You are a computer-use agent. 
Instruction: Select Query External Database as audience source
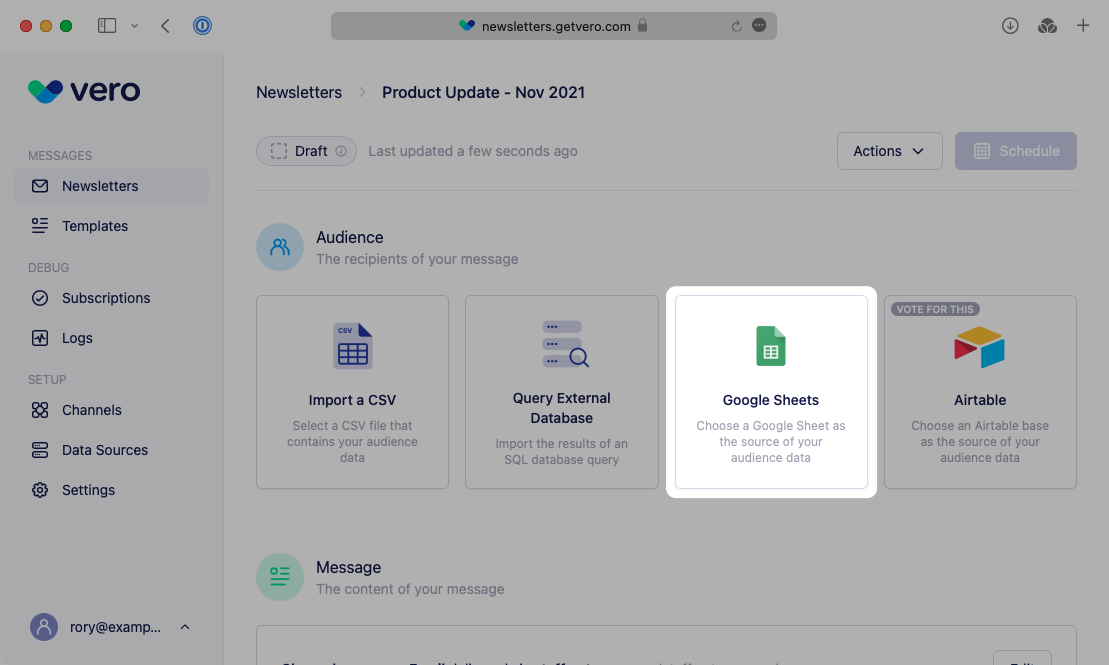(561, 392)
